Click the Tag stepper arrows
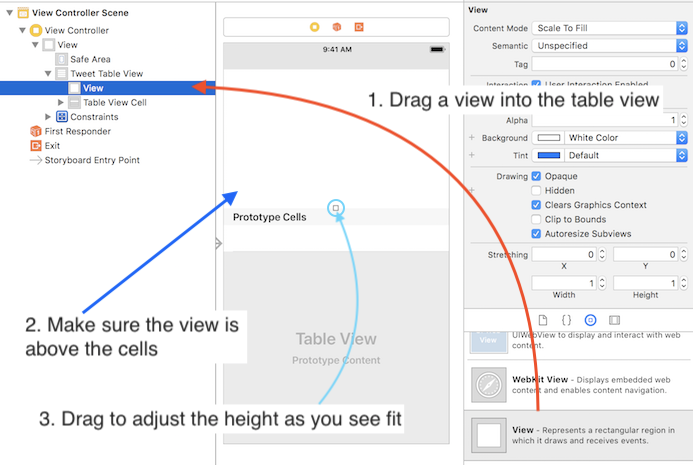This screenshot has width=693, height=465. click(x=684, y=64)
